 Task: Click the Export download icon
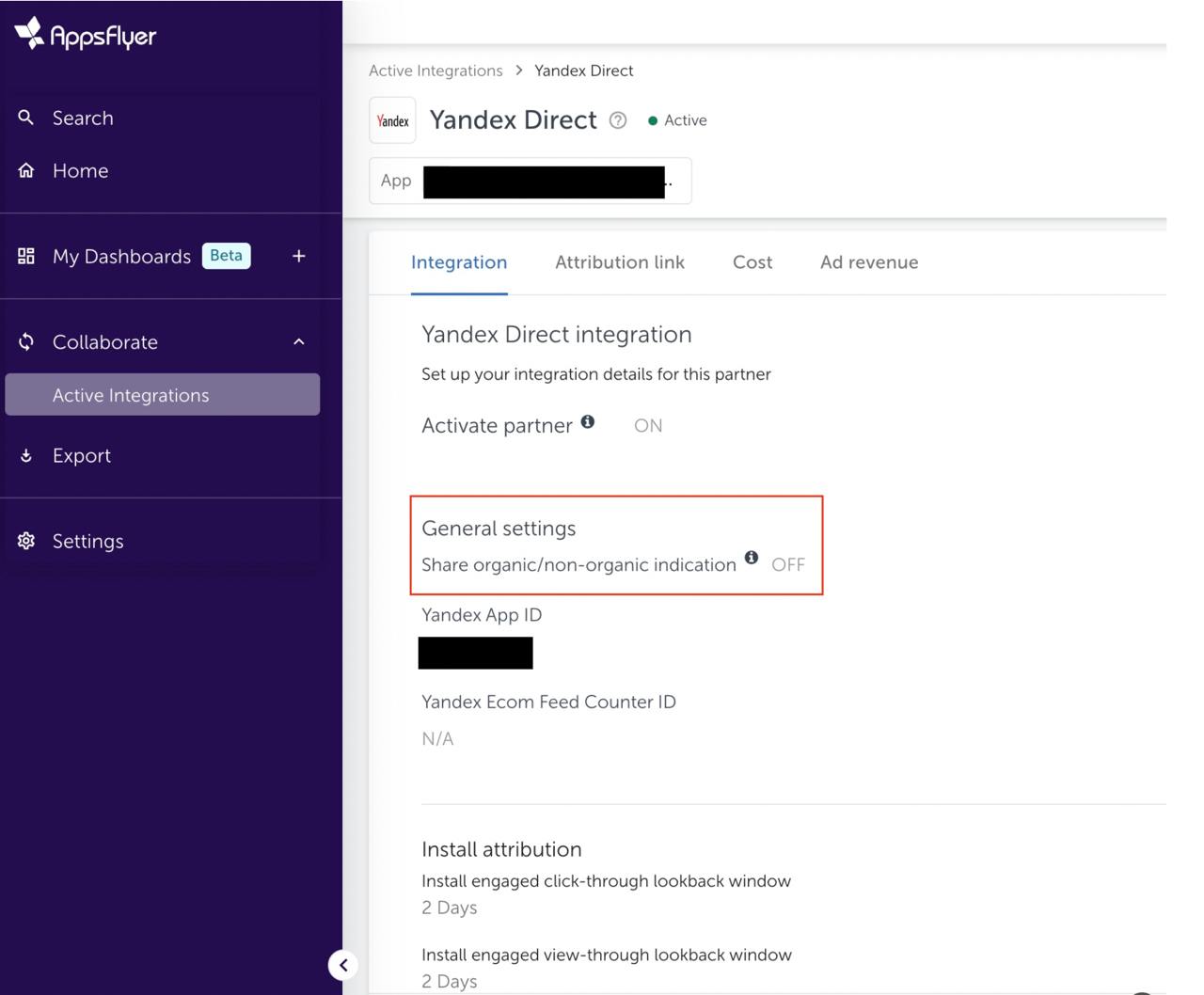point(26,456)
